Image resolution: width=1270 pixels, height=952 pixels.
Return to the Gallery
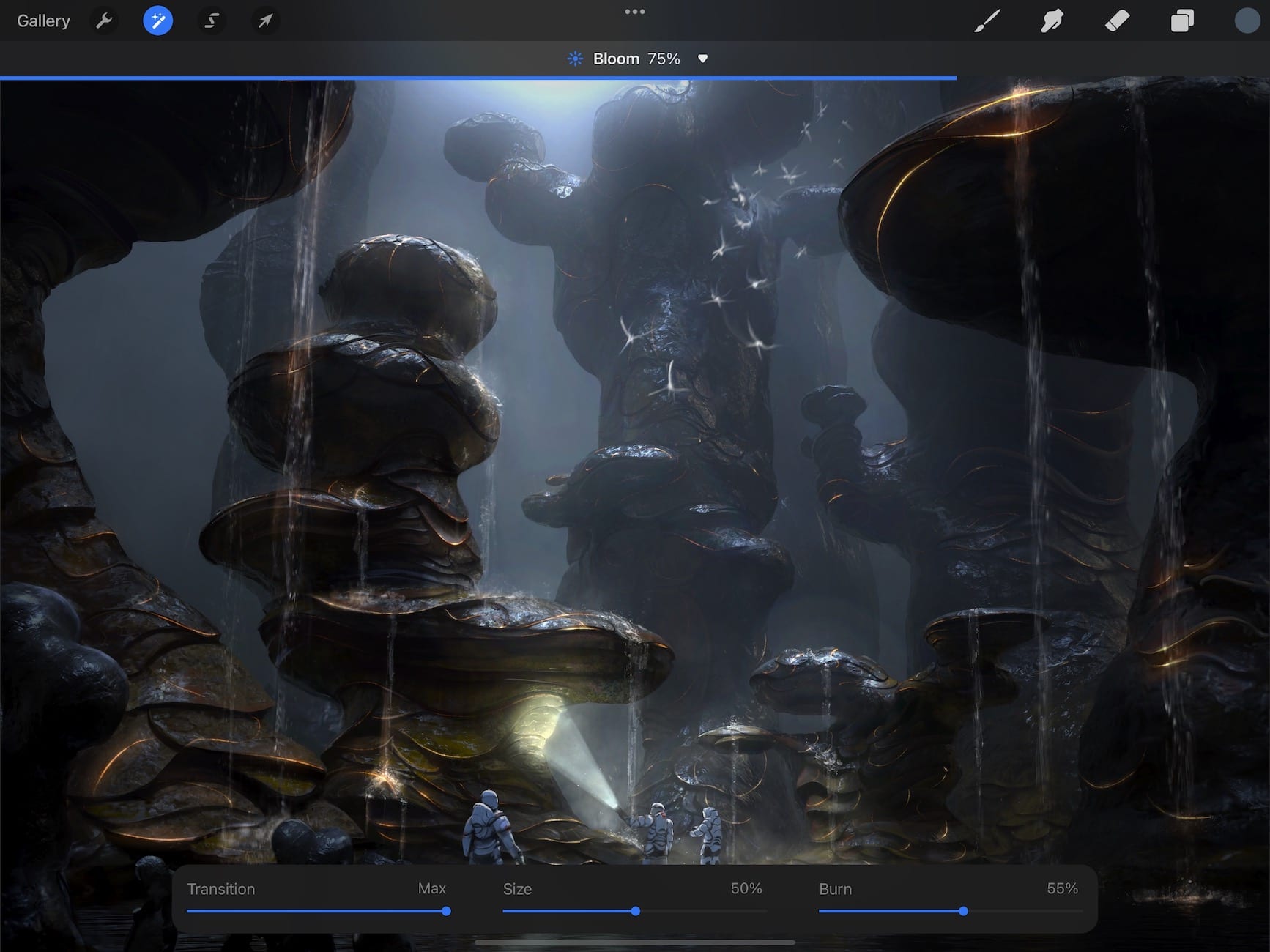click(43, 21)
